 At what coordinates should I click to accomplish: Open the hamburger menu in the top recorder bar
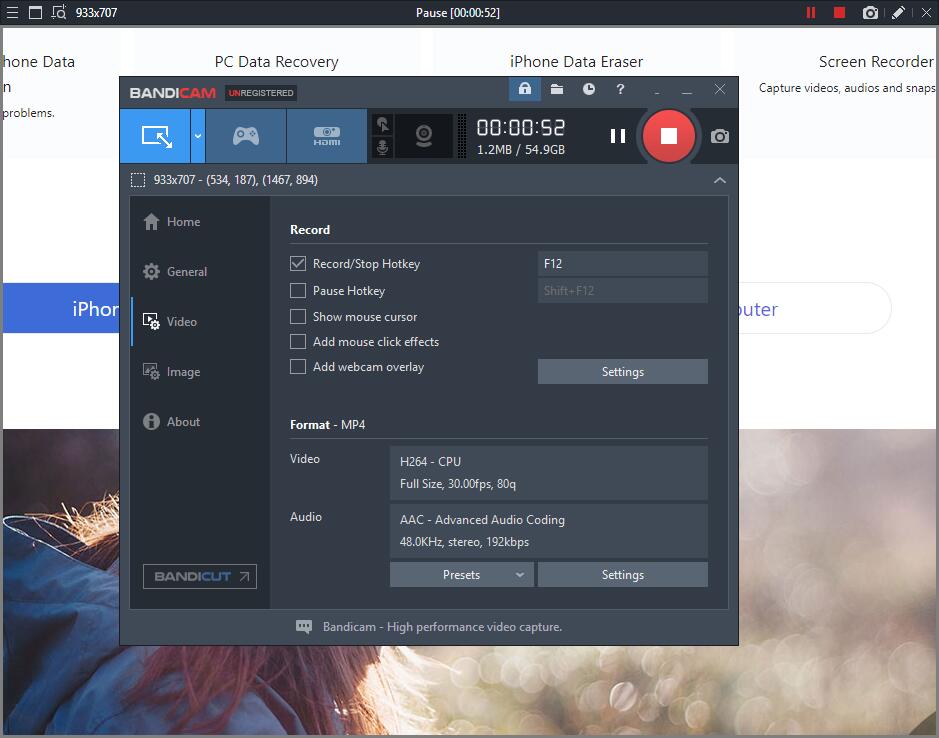(12, 13)
